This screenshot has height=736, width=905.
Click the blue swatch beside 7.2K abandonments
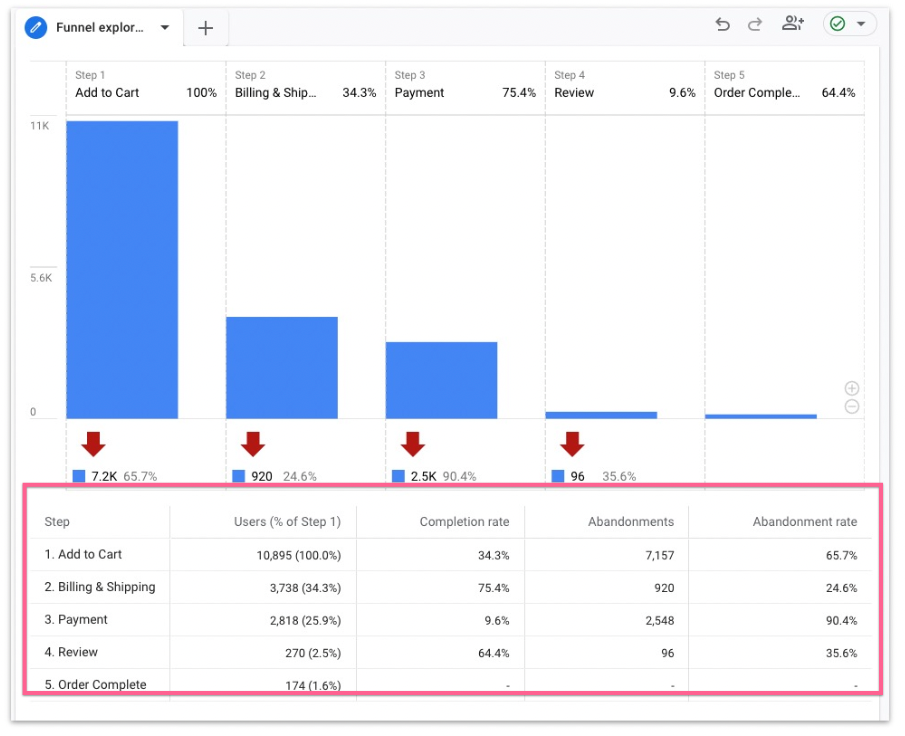[x=79, y=477]
